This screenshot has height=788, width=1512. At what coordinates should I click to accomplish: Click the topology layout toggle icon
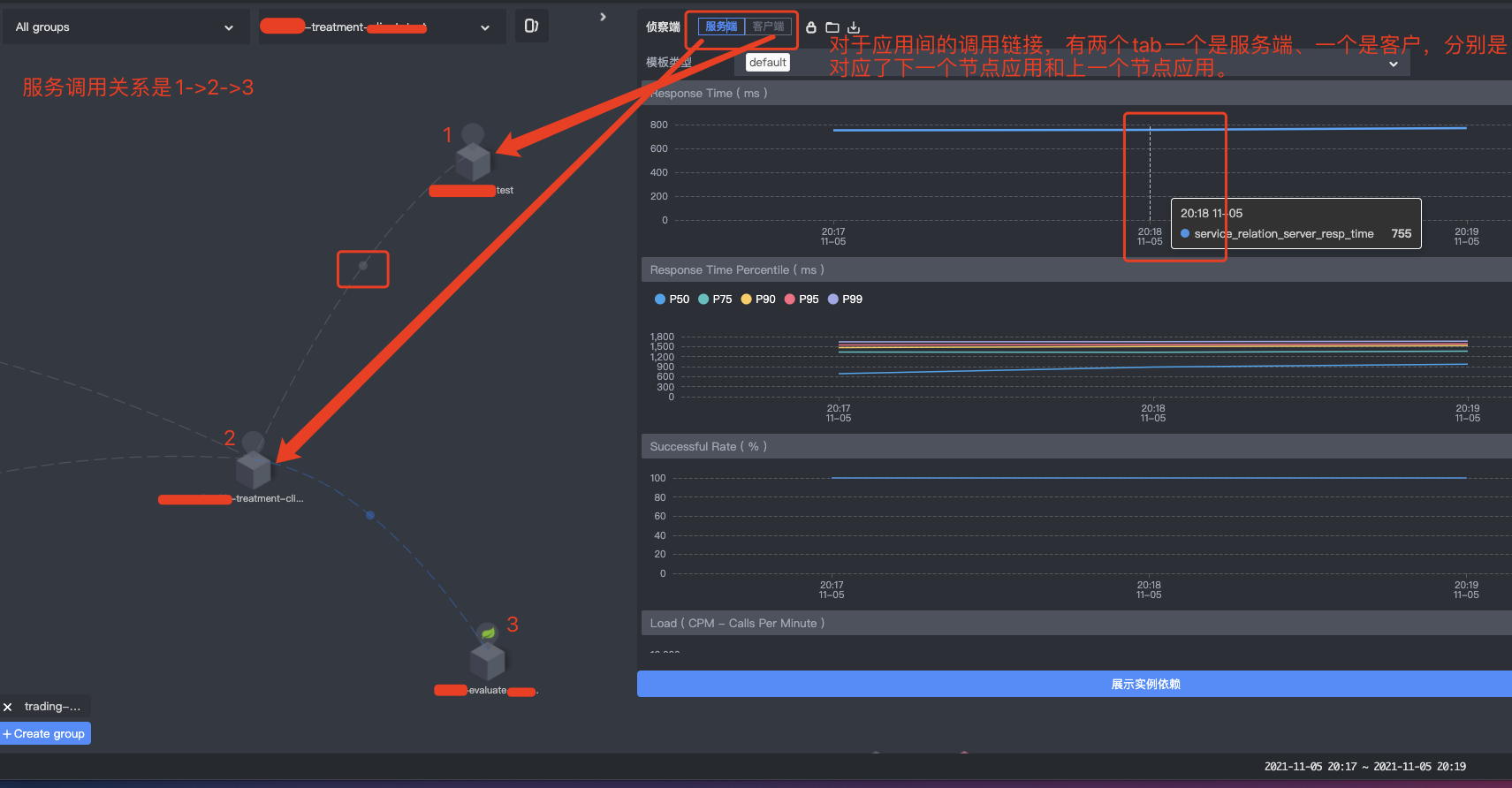pyautogui.click(x=531, y=26)
